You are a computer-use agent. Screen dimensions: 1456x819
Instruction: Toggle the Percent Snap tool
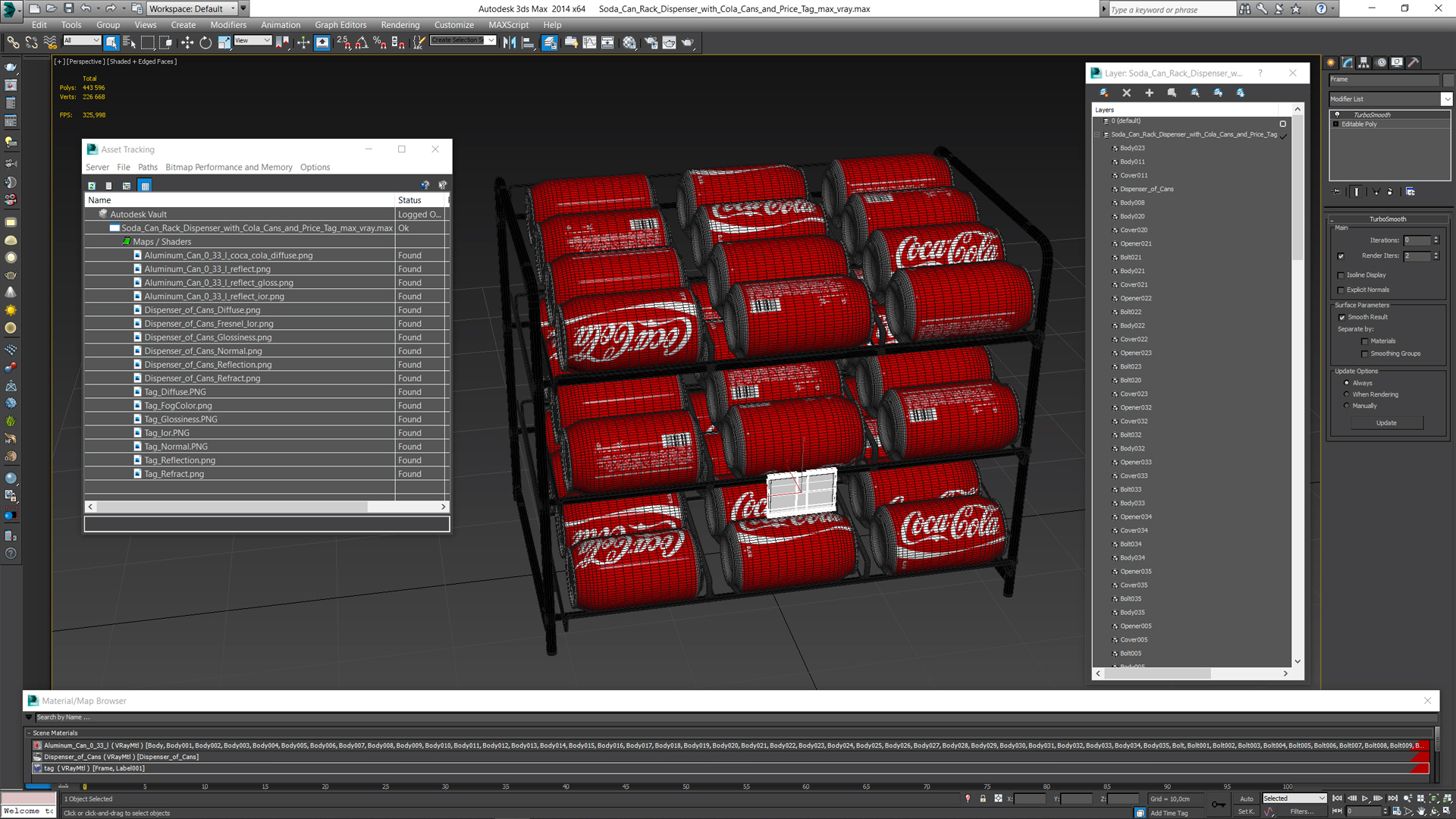pos(380,42)
